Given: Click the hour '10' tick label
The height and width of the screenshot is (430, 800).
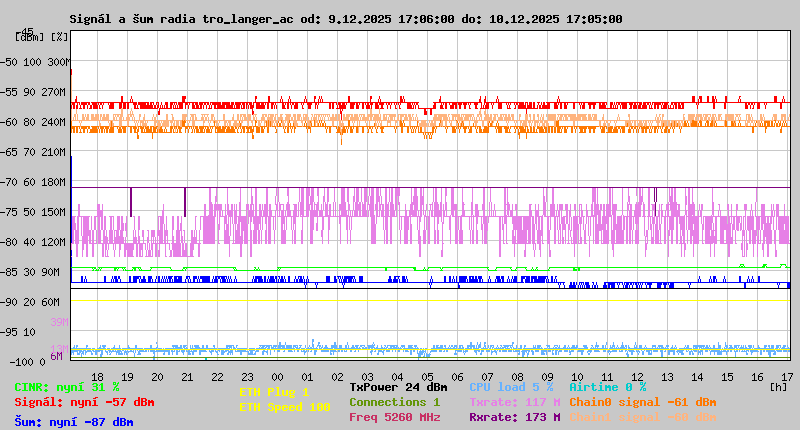Looking at the screenshot, I should [x=578, y=377].
